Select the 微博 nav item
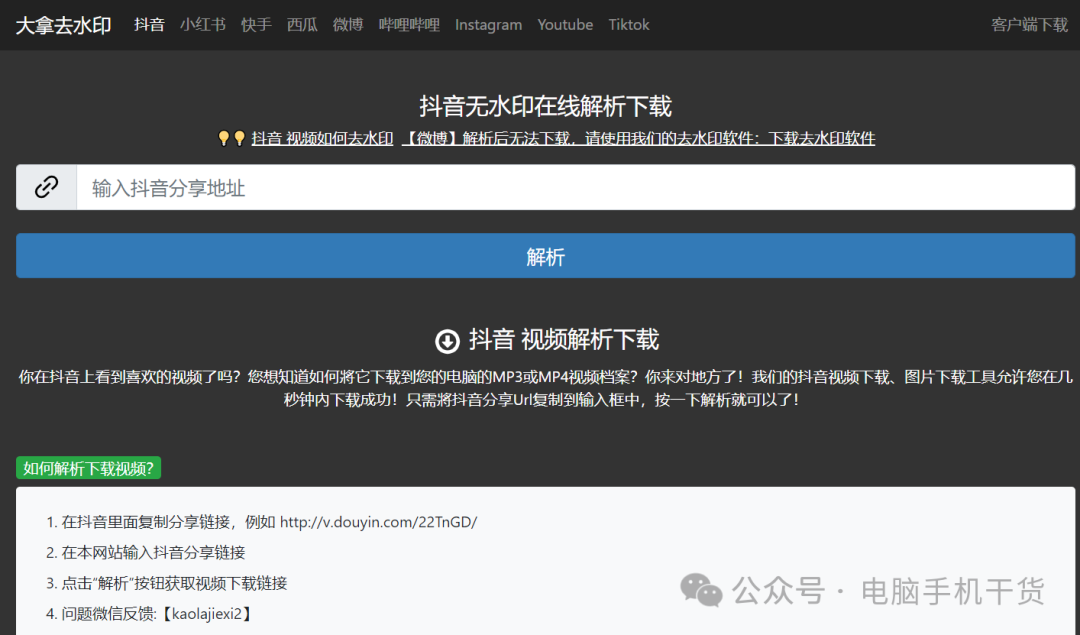Image resolution: width=1080 pixels, height=635 pixels. pos(348,25)
